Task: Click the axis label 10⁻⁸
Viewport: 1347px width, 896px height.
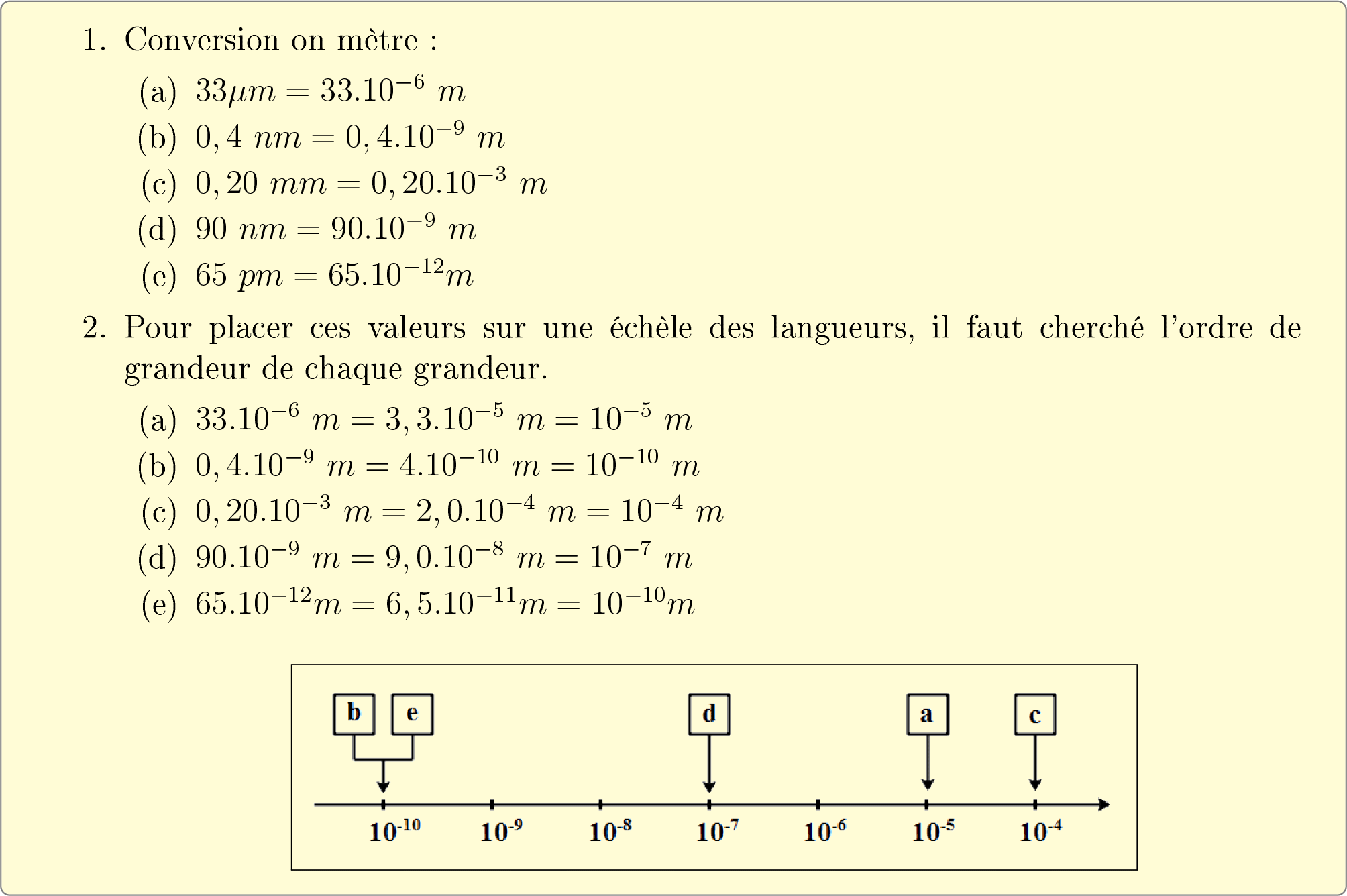Action: 610,830
